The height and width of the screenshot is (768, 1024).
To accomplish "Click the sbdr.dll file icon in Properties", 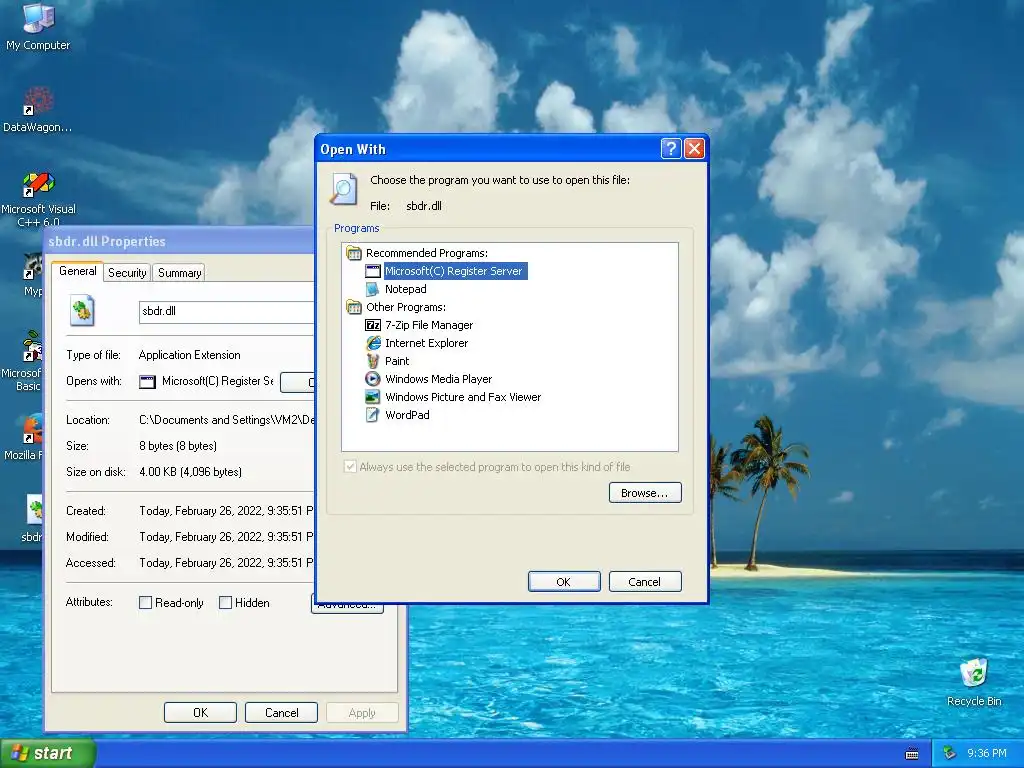I will tap(82, 311).
